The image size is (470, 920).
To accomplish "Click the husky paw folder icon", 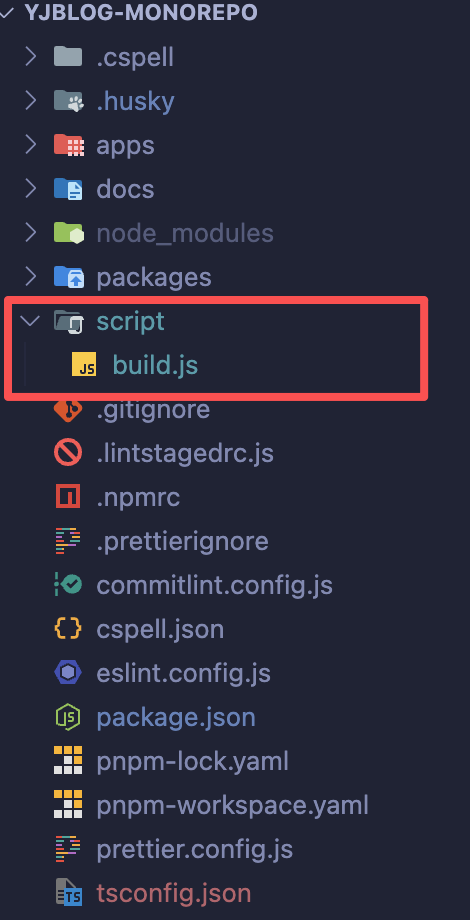I will coord(68,101).
